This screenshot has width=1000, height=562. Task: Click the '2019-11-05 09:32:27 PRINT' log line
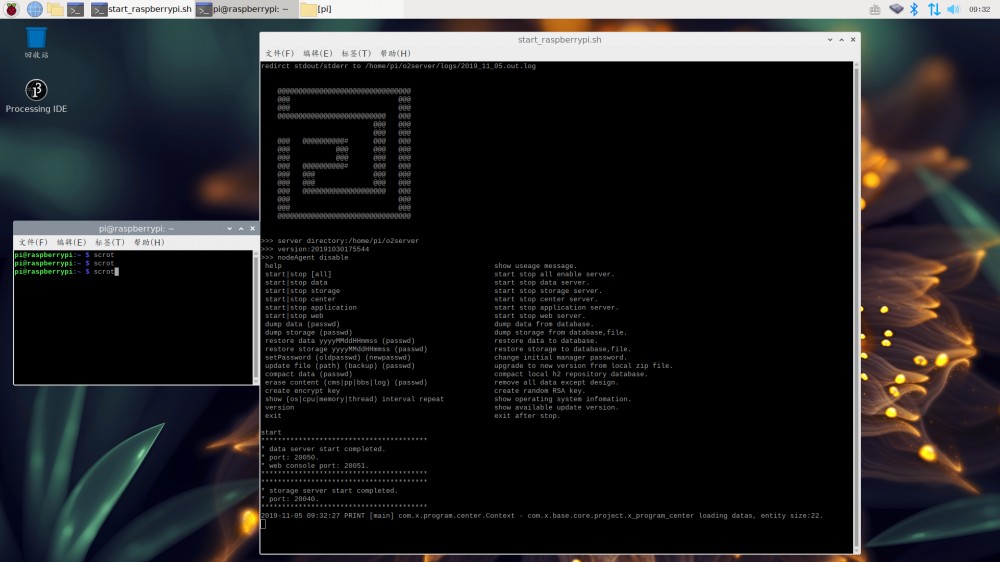click(542, 515)
